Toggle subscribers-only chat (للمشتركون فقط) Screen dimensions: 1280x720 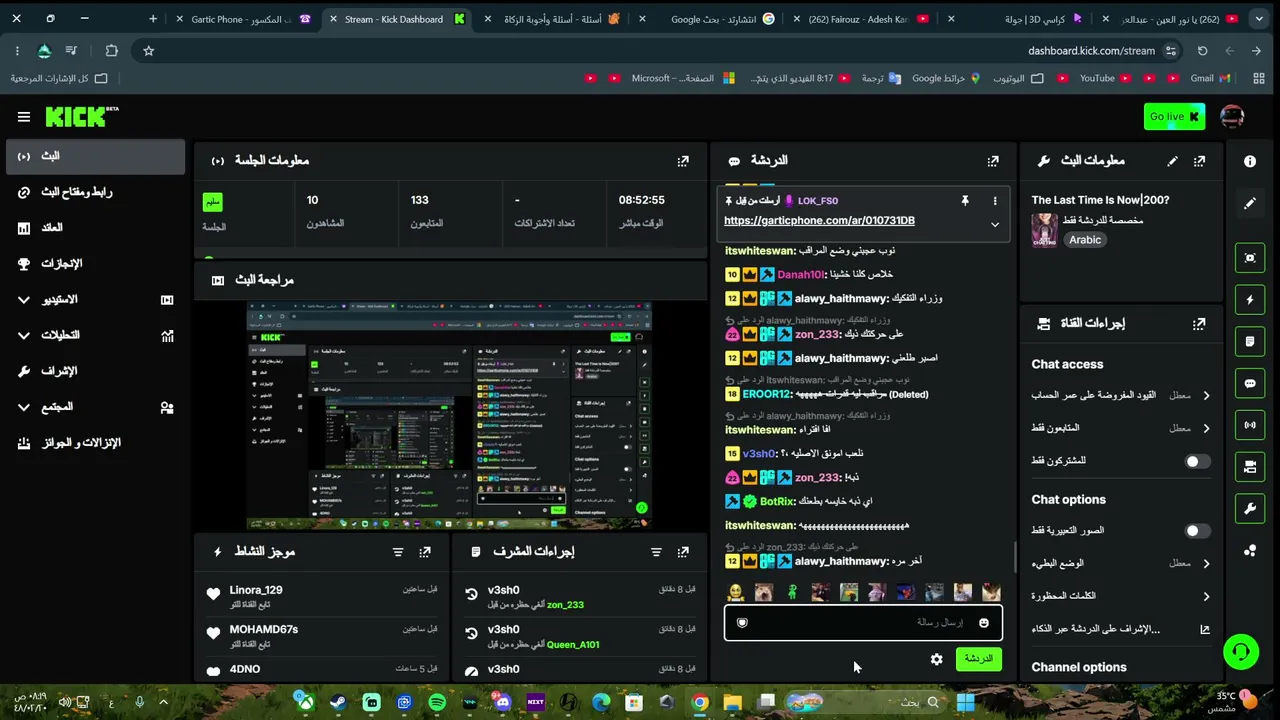[x=1197, y=462]
